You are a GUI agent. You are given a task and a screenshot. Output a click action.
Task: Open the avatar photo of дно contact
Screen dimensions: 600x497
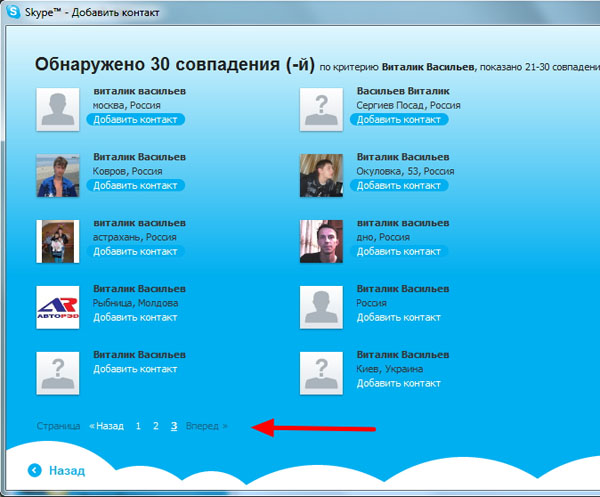[x=322, y=241]
